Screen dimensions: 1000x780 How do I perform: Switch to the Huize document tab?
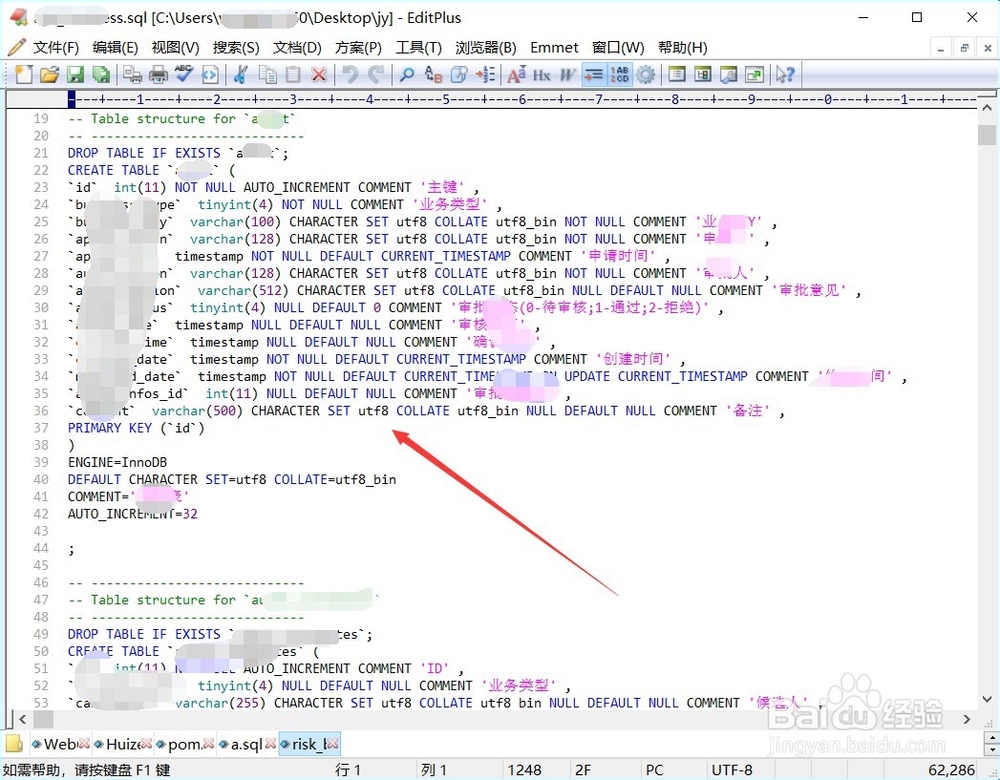coord(119,744)
